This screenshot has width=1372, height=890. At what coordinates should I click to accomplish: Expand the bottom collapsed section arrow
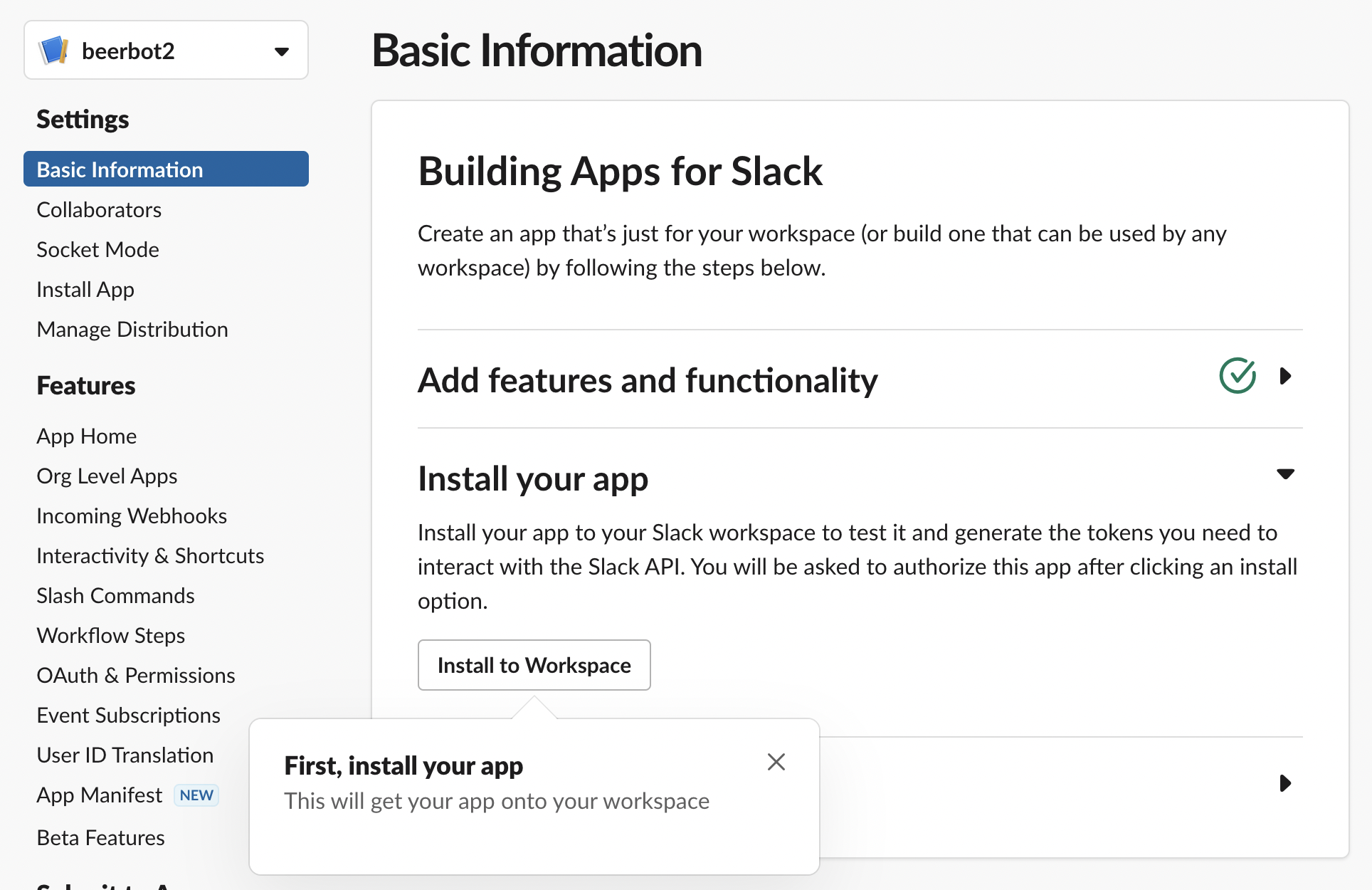[1284, 783]
